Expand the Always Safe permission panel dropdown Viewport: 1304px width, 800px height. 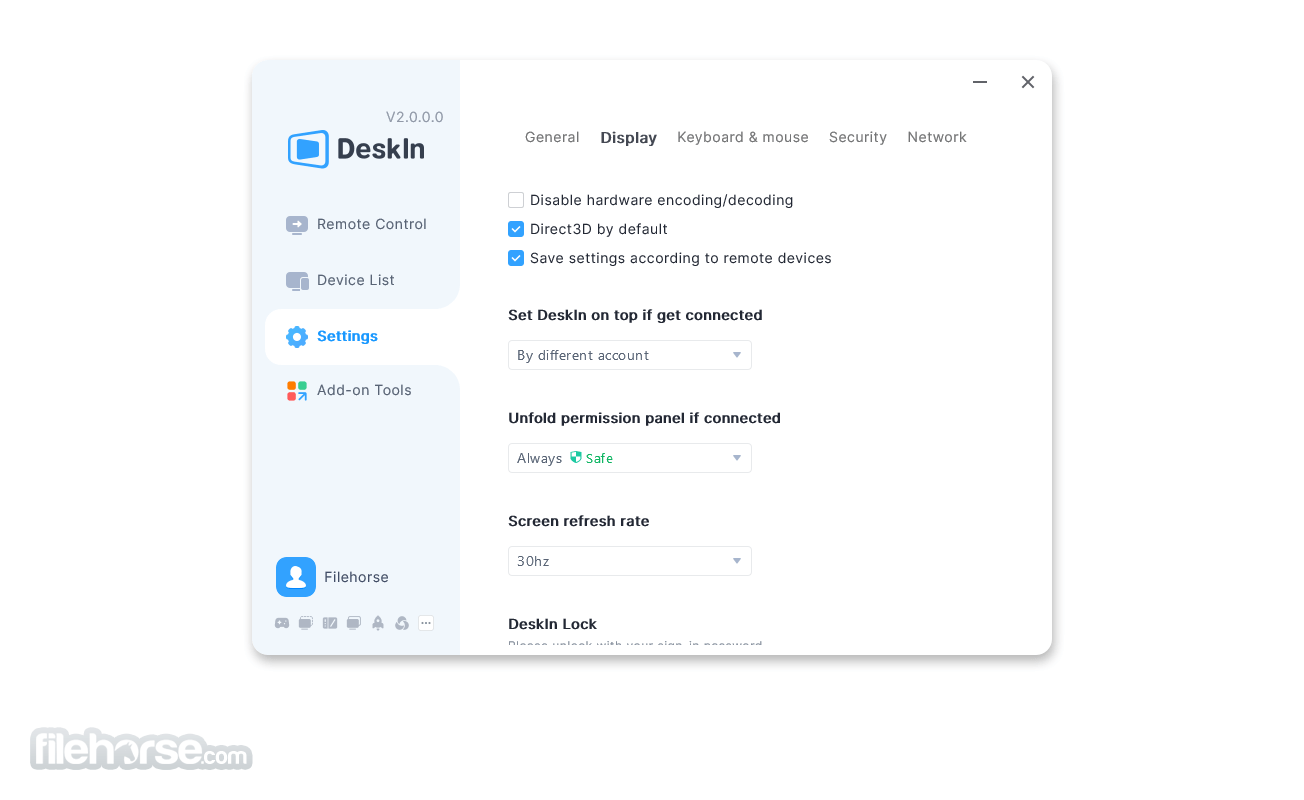tap(630, 458)
